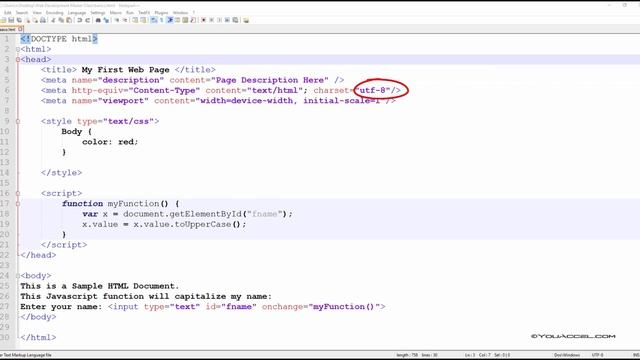Click the Dos\Windows line ending status entry
This screenshot has height=360, width=640.
(x=567, y=355)
